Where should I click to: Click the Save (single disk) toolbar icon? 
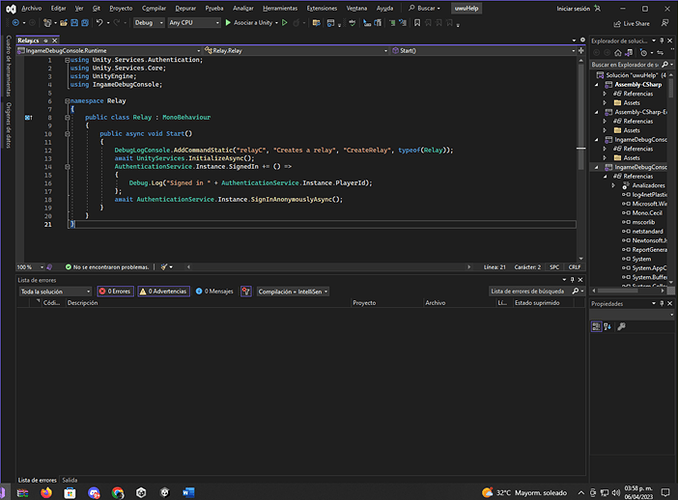[74, 22]
